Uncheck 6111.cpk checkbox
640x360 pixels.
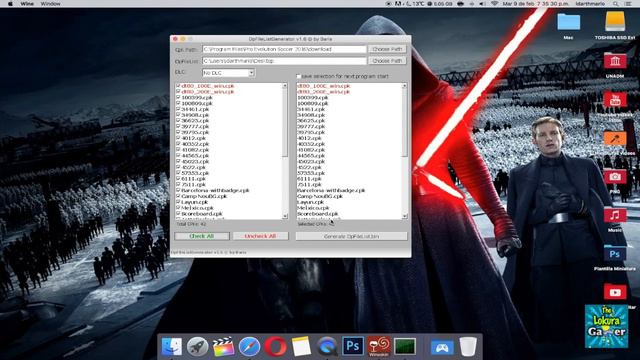coord(178,178)
